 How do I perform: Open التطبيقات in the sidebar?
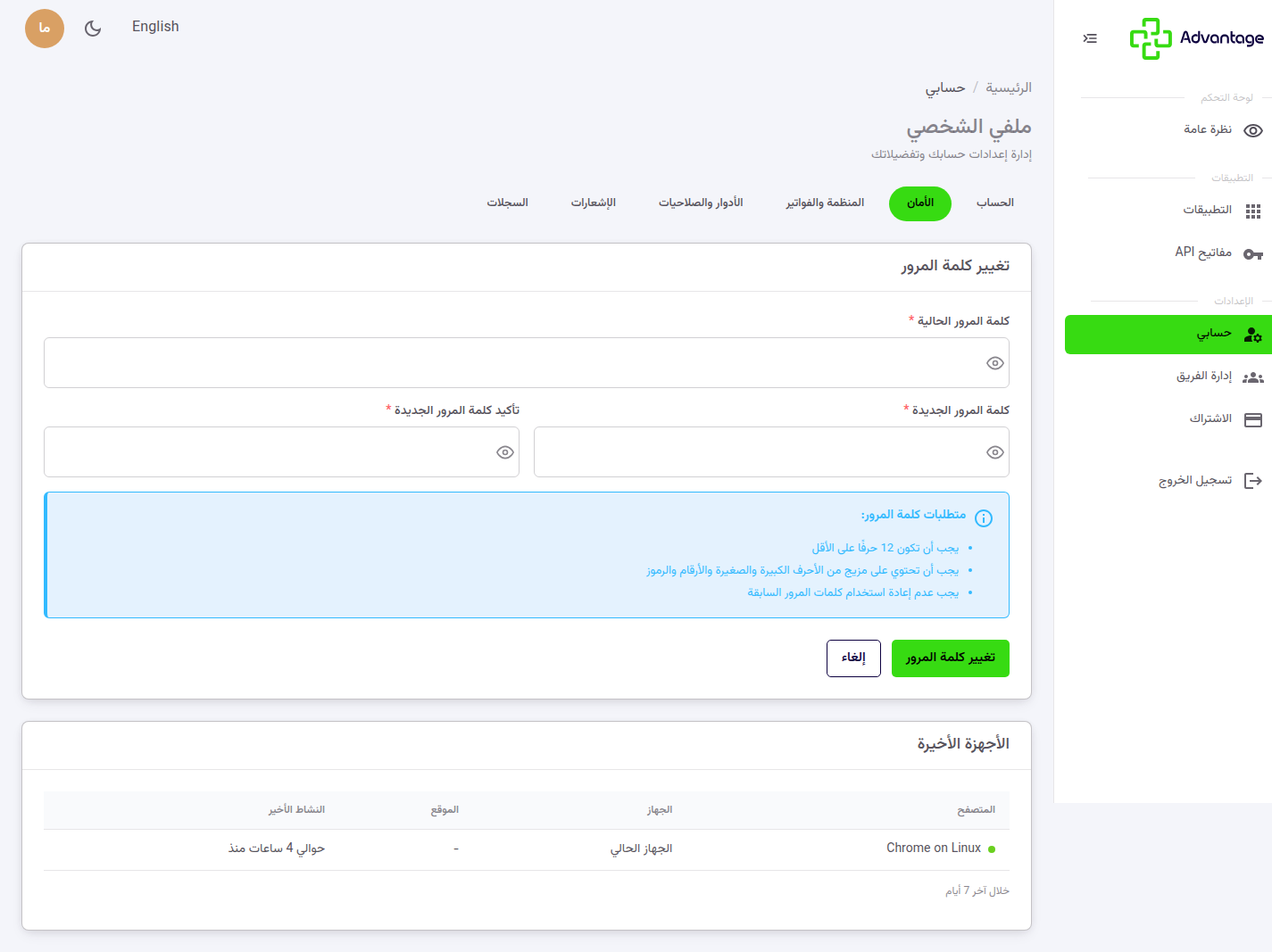[1168, 211]
